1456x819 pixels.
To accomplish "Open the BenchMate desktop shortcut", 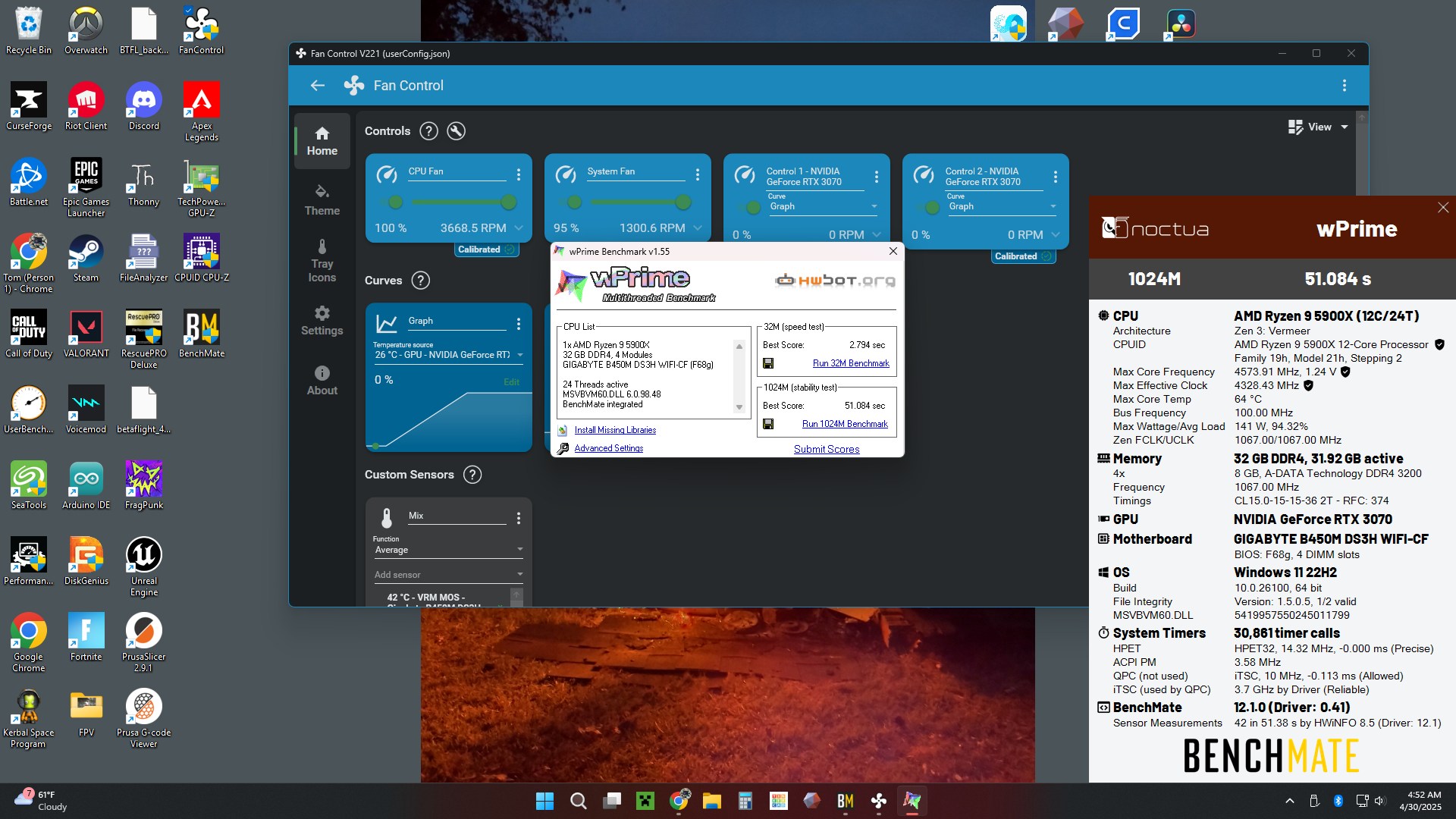I will (x=202, y=334).
